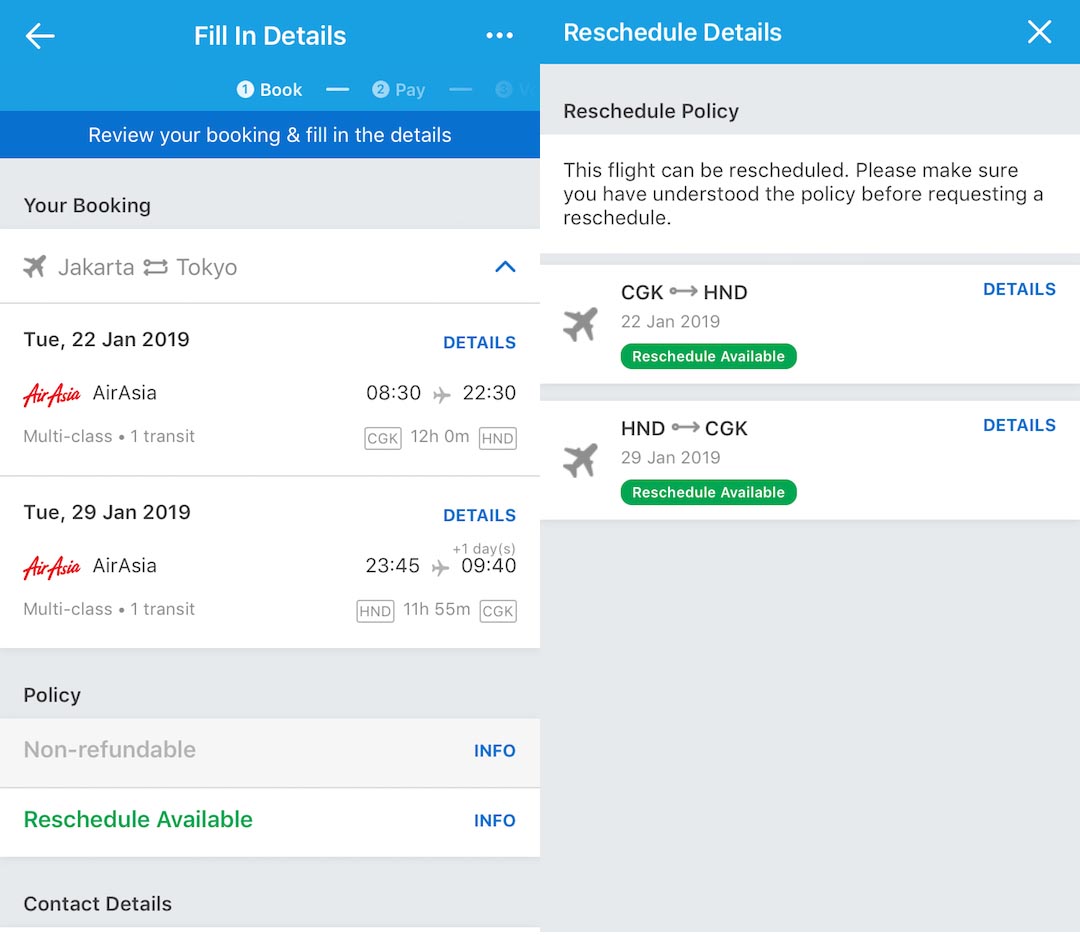Tap Reschedule Available badge for 22 Jan
Image resolution: width=1080 pixels, height=935 pixels.
click(708, 356)
